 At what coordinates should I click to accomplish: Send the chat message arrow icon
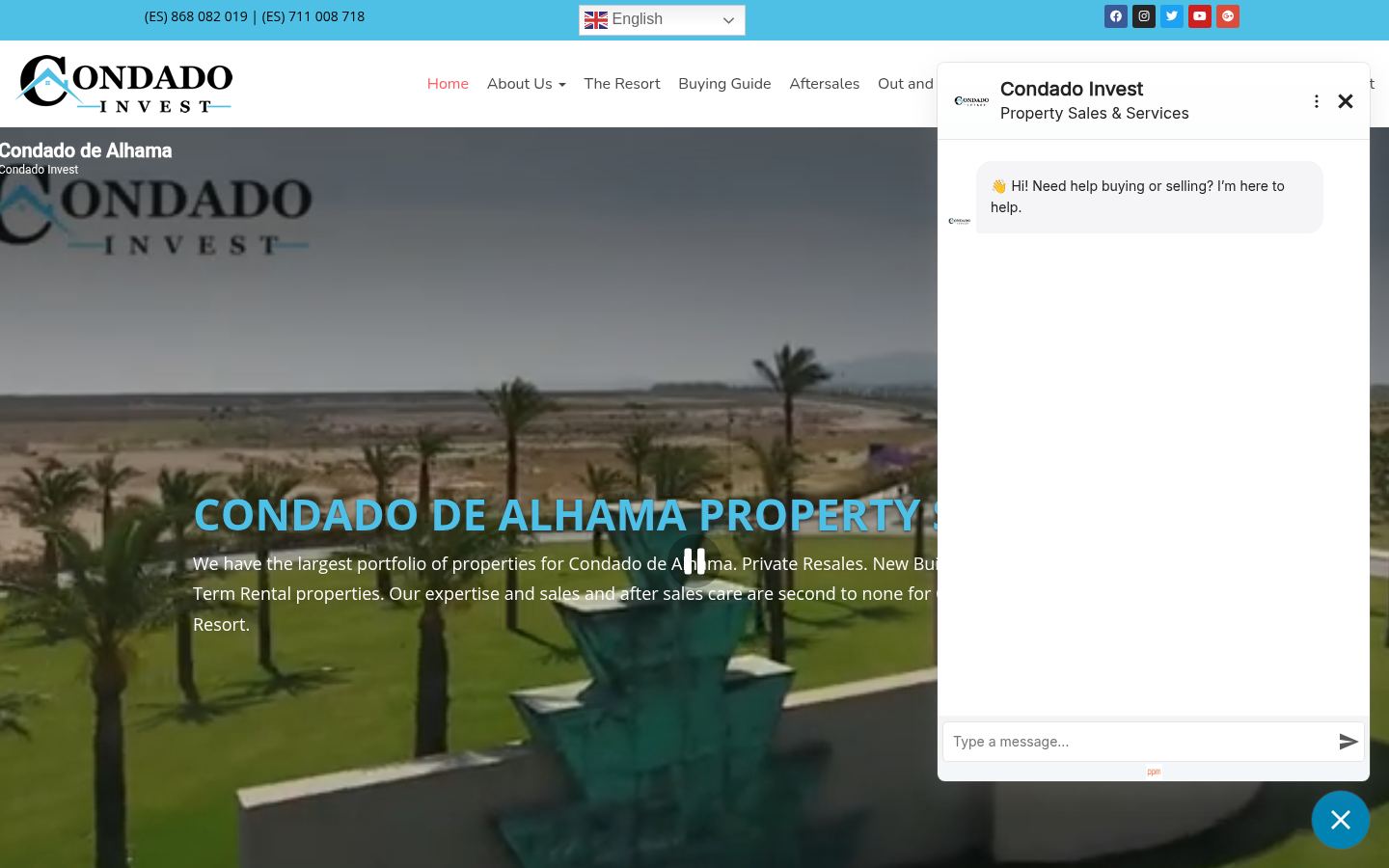[x=1348, y=742]
